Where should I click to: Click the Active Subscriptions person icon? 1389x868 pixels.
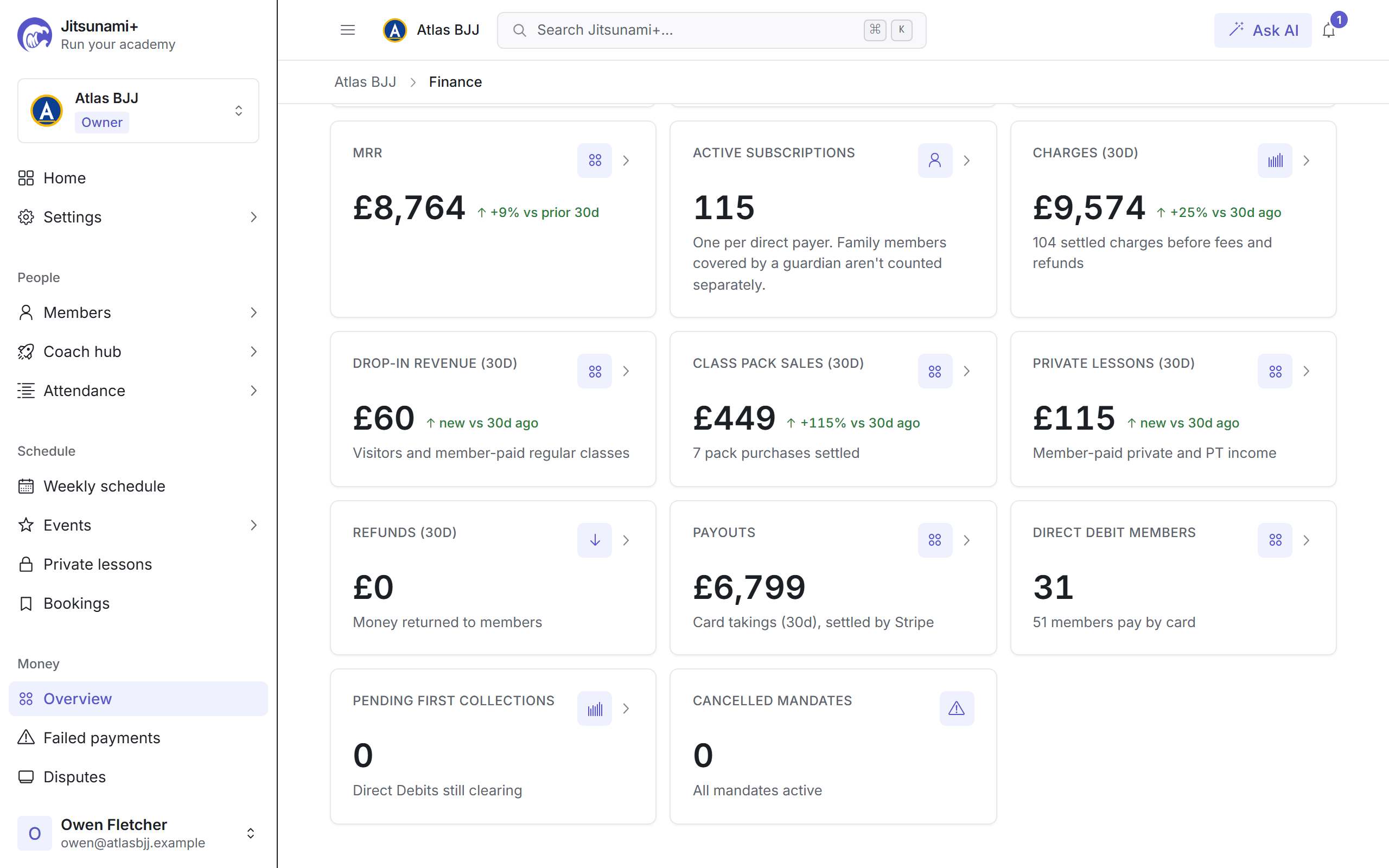click(934, 160)
